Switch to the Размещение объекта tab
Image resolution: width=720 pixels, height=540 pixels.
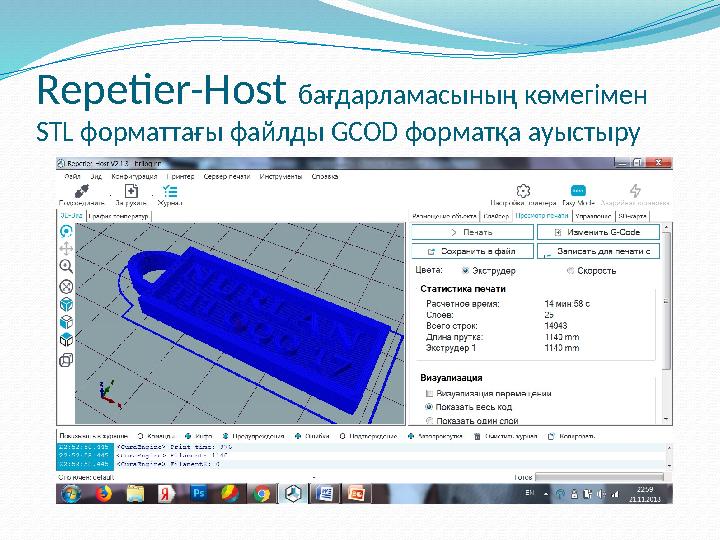tap(444, 216)
